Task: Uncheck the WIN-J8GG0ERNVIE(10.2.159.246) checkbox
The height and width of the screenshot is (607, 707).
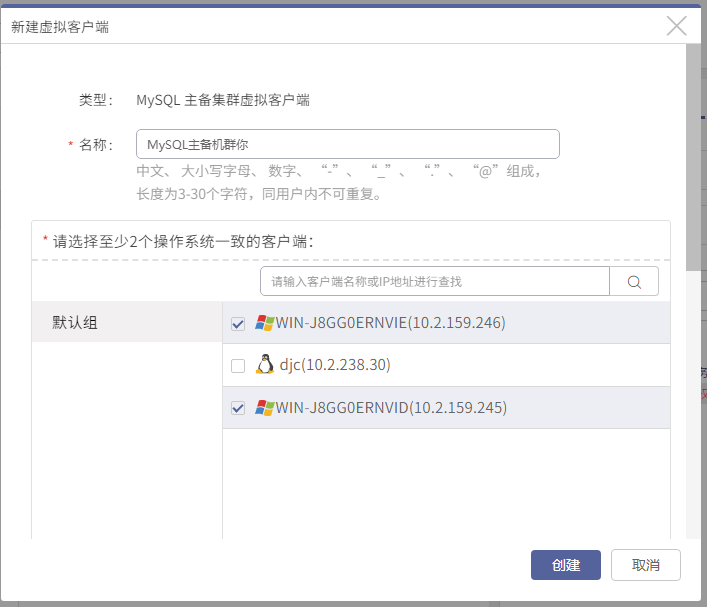Action: [238, 324]
